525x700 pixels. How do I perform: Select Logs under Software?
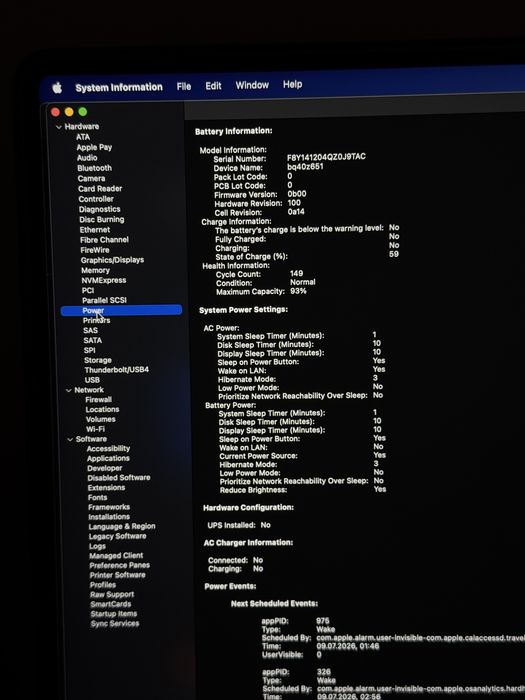coord(97,546)
